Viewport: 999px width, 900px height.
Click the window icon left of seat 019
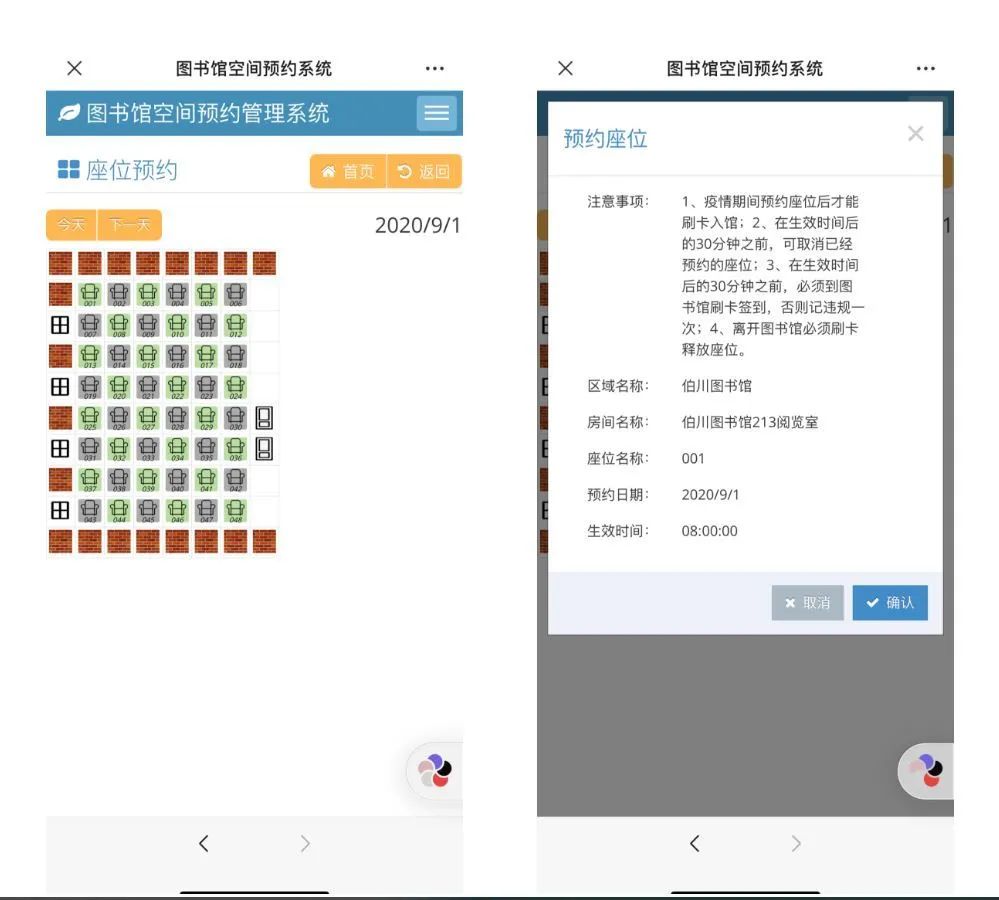point(59,386)
